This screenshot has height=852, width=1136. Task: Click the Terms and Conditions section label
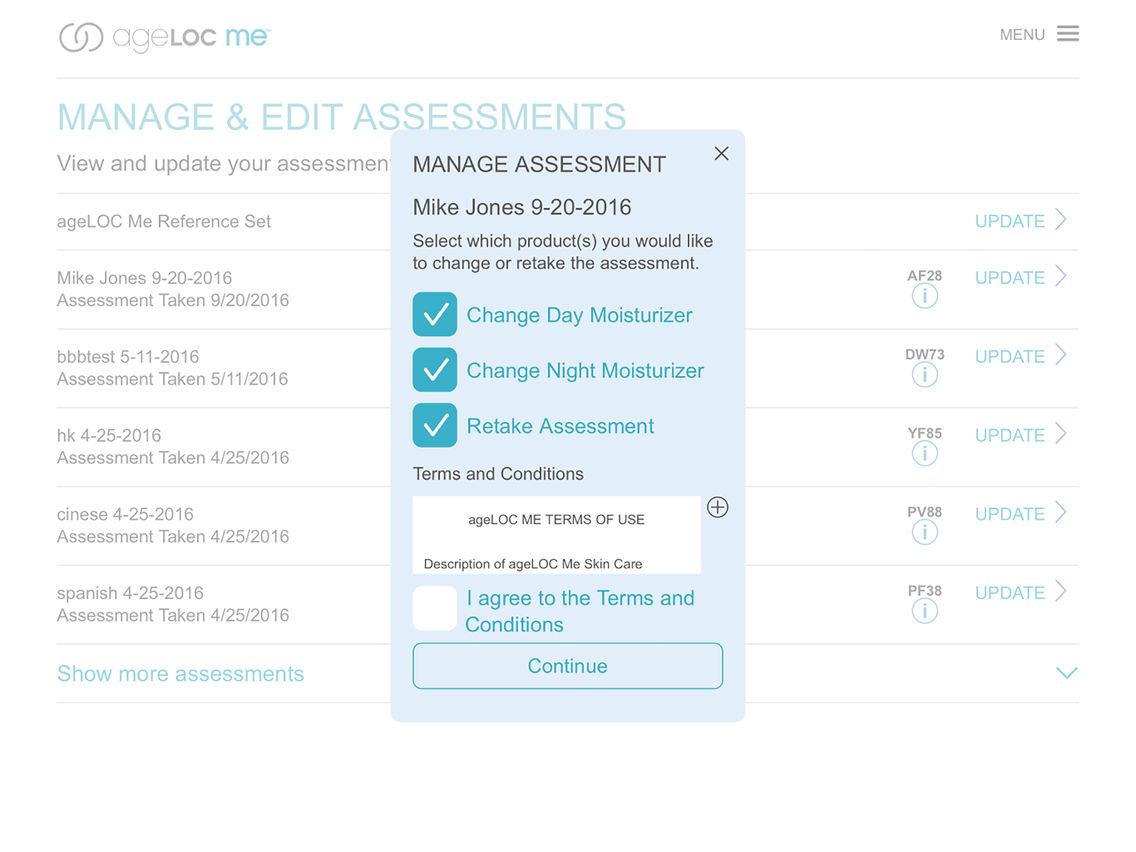coord(498,474)
